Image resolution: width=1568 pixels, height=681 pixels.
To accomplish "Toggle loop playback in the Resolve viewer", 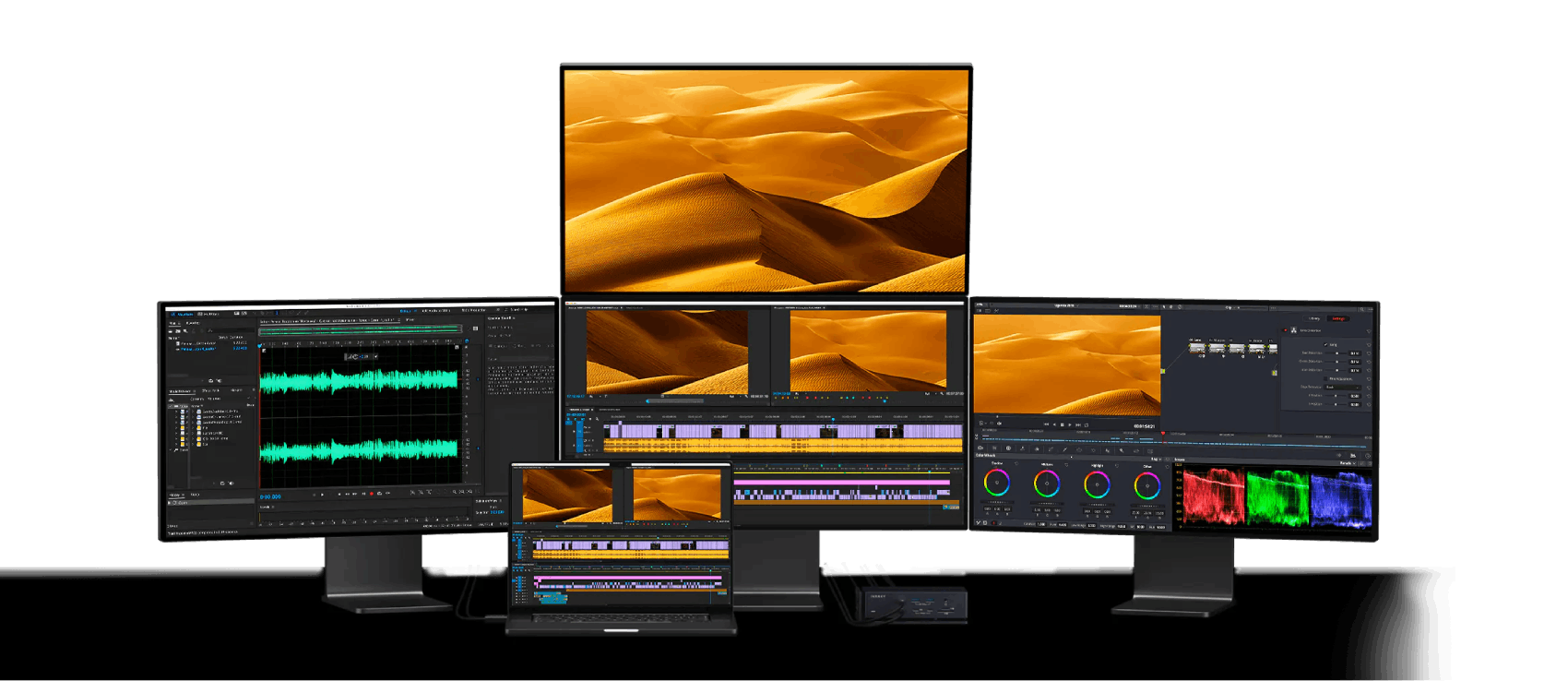I will pos(1087,424).
